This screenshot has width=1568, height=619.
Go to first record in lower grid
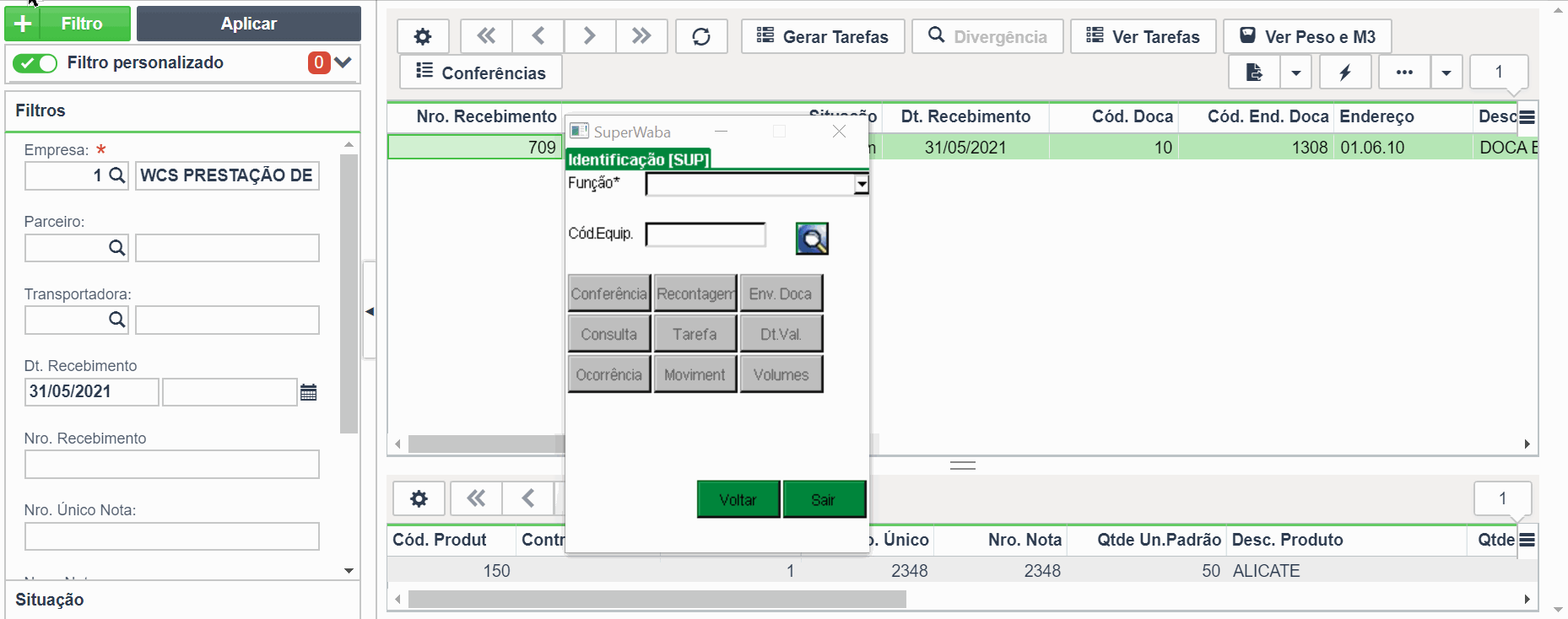click(476, 498)
